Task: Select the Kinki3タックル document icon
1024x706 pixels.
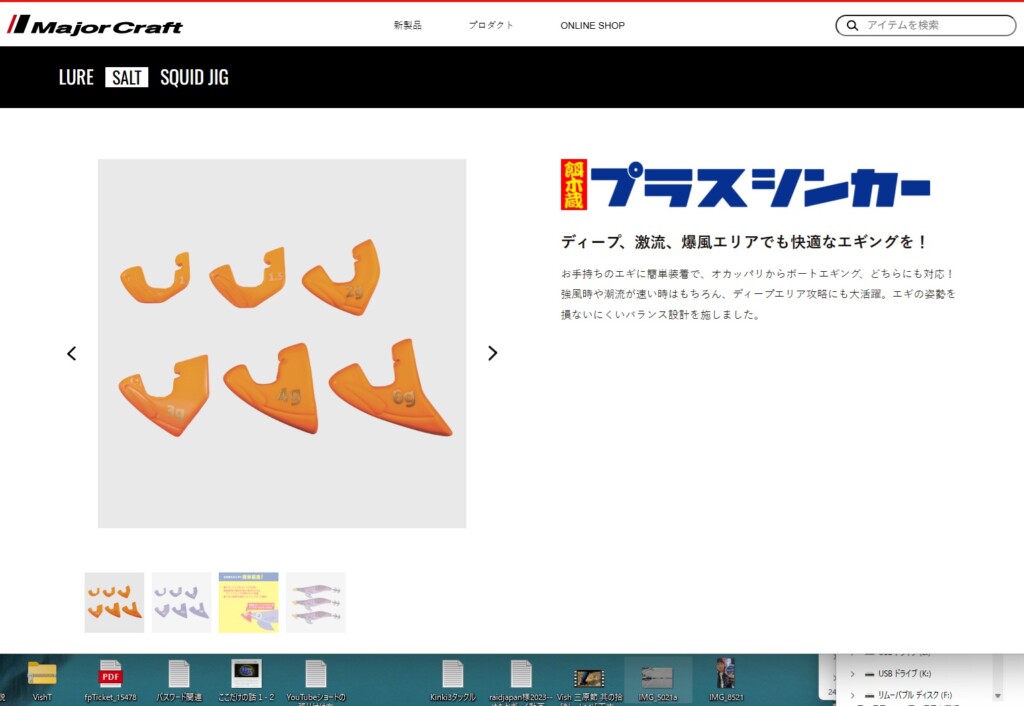Action: (452, 674)
